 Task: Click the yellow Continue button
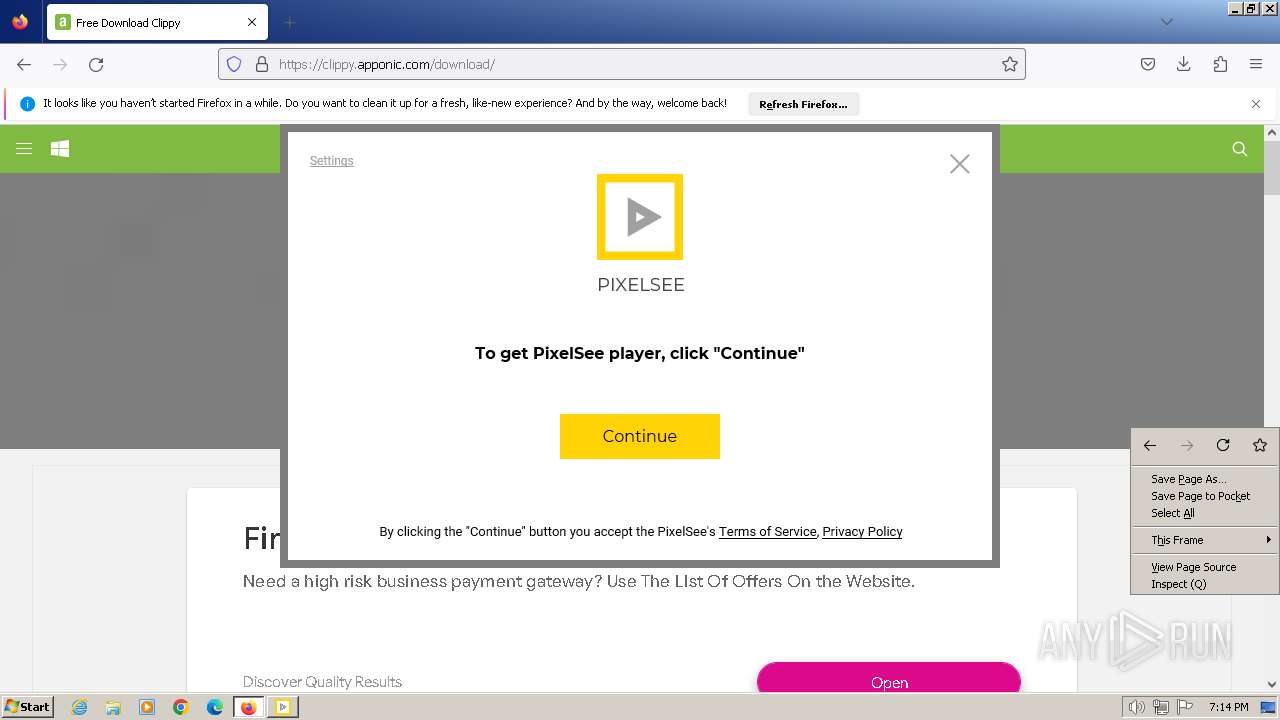coord(640,436)
